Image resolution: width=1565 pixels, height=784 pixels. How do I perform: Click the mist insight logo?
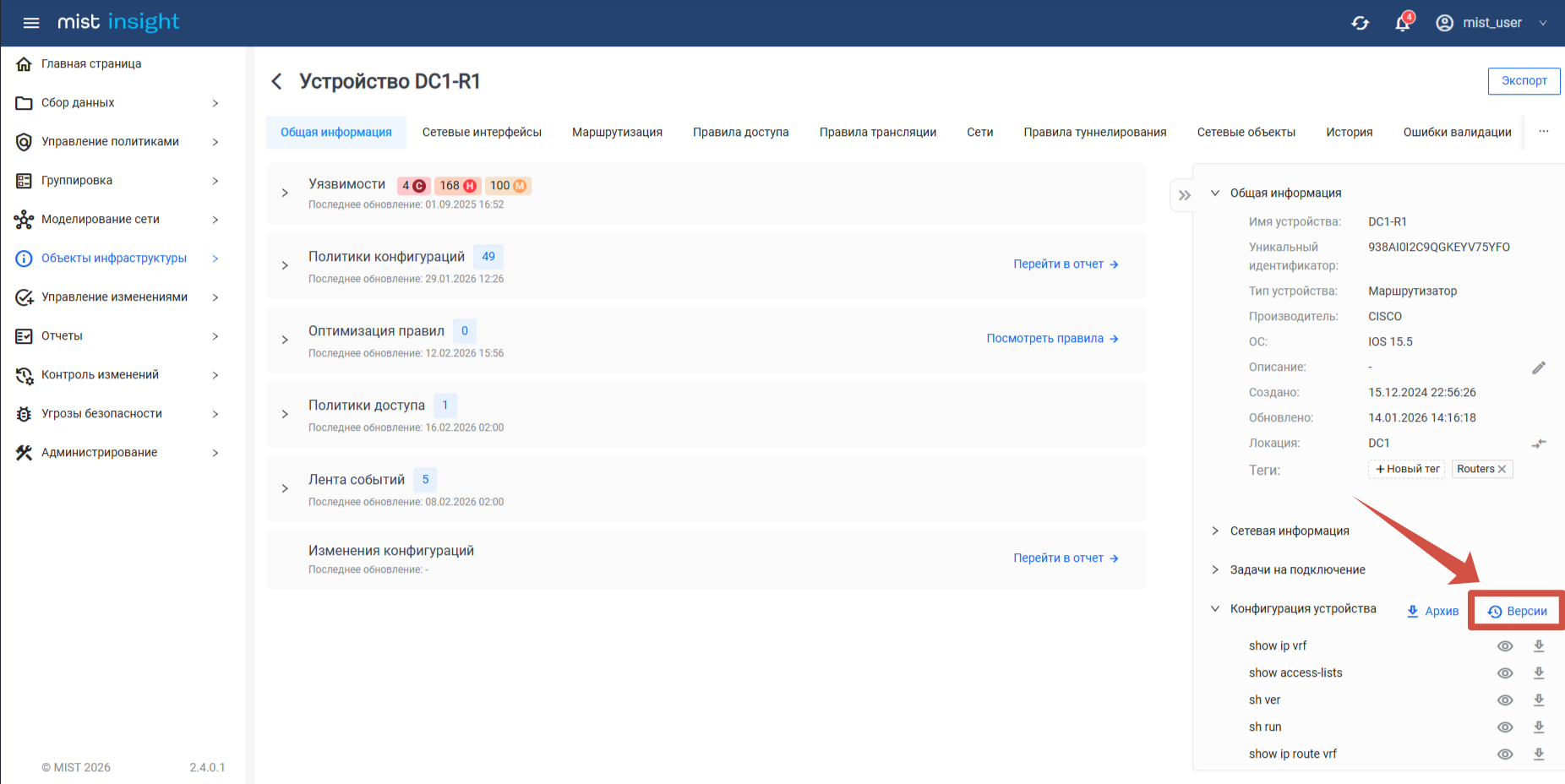click(x=118, y=22)
